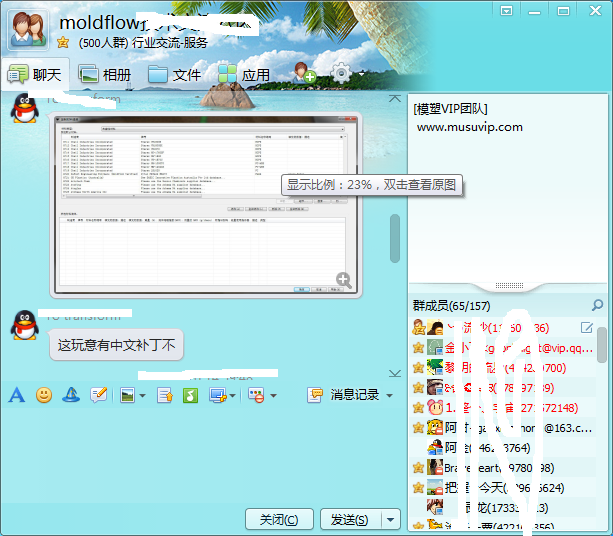Open the 应用 apps tab
This screenshot has width=613, height=536.
[x=244, y=74]
